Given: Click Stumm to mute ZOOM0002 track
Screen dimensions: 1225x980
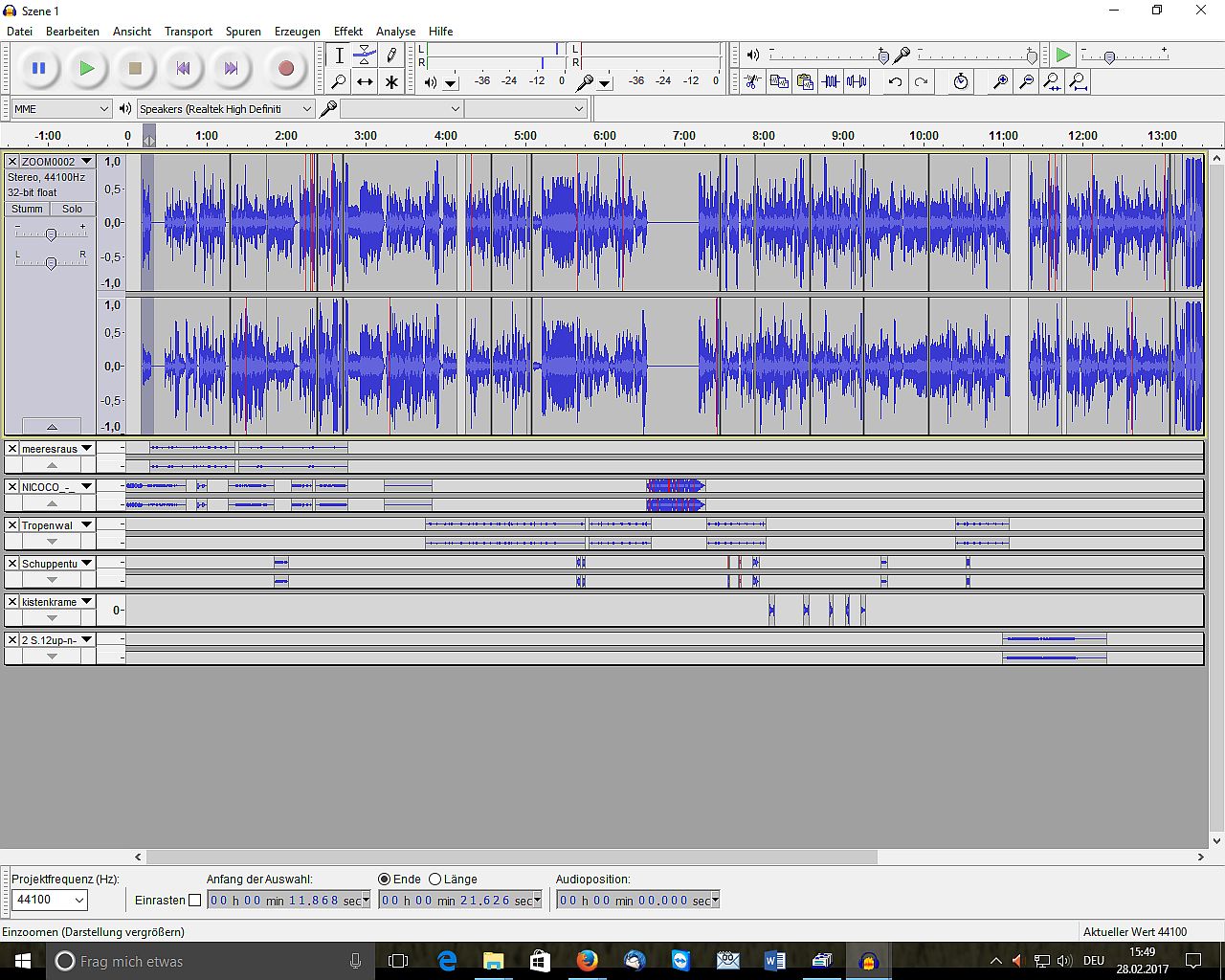Looking at the screenshot, I should coord(27,209).
